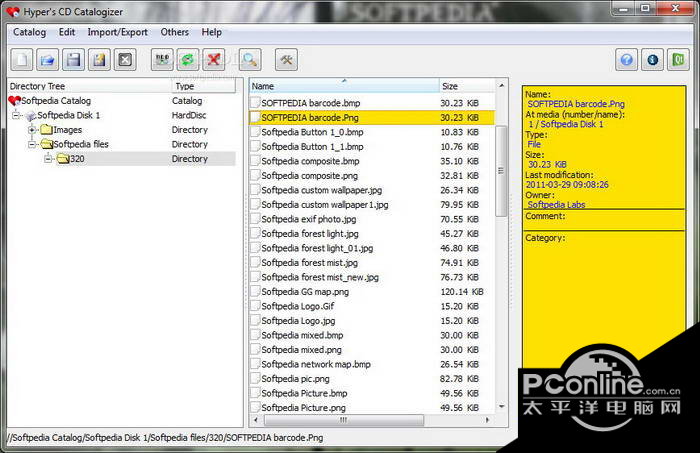700x453 pixels.
Task: Collapse the Softpedia Disk 1 tree node
Action: (16, 116)
